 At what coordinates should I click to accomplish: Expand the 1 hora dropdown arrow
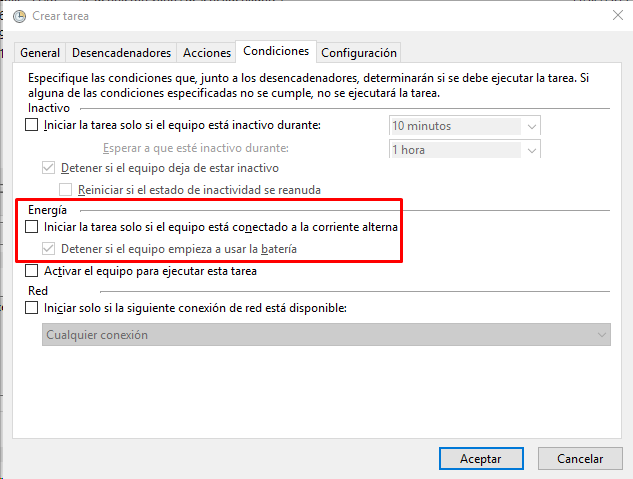(x=532, y=150)
